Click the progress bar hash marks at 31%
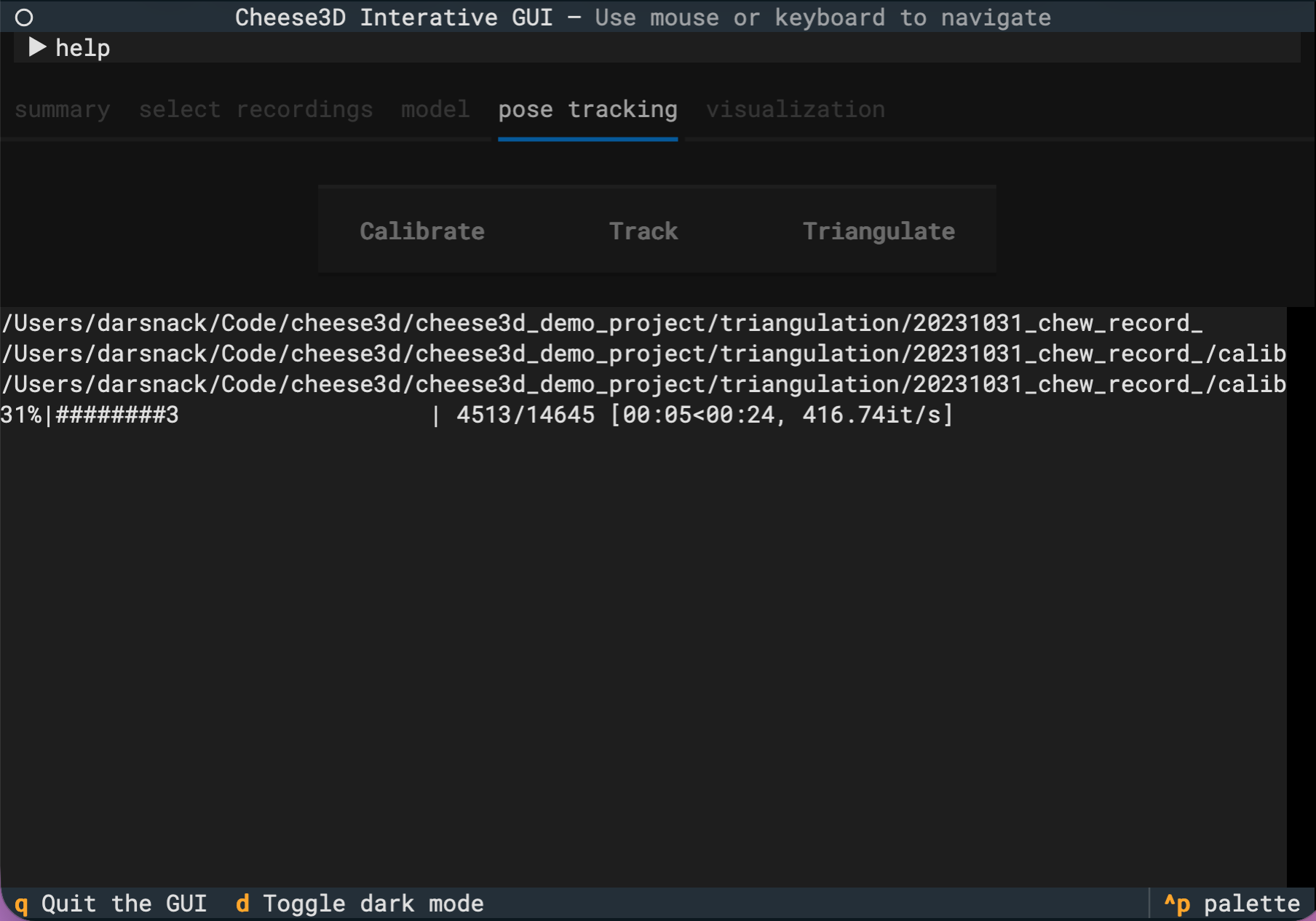 pos(116,415)
